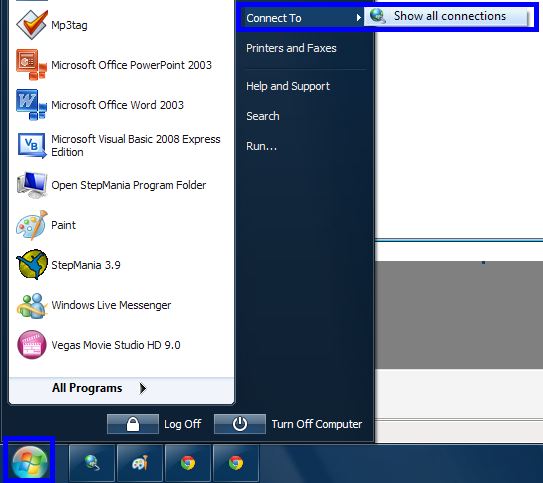Open StepMania Program Folder icon
This screenshot has height=483, width=543.
click(32, 185)
